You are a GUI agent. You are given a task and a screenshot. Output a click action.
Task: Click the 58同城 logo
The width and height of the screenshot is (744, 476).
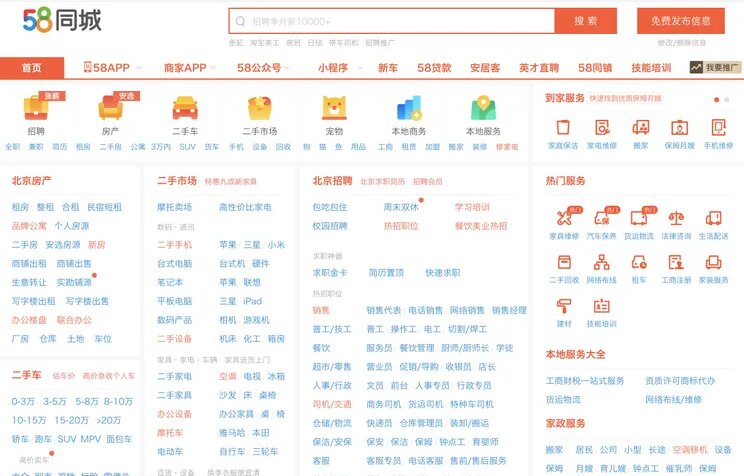62,20
